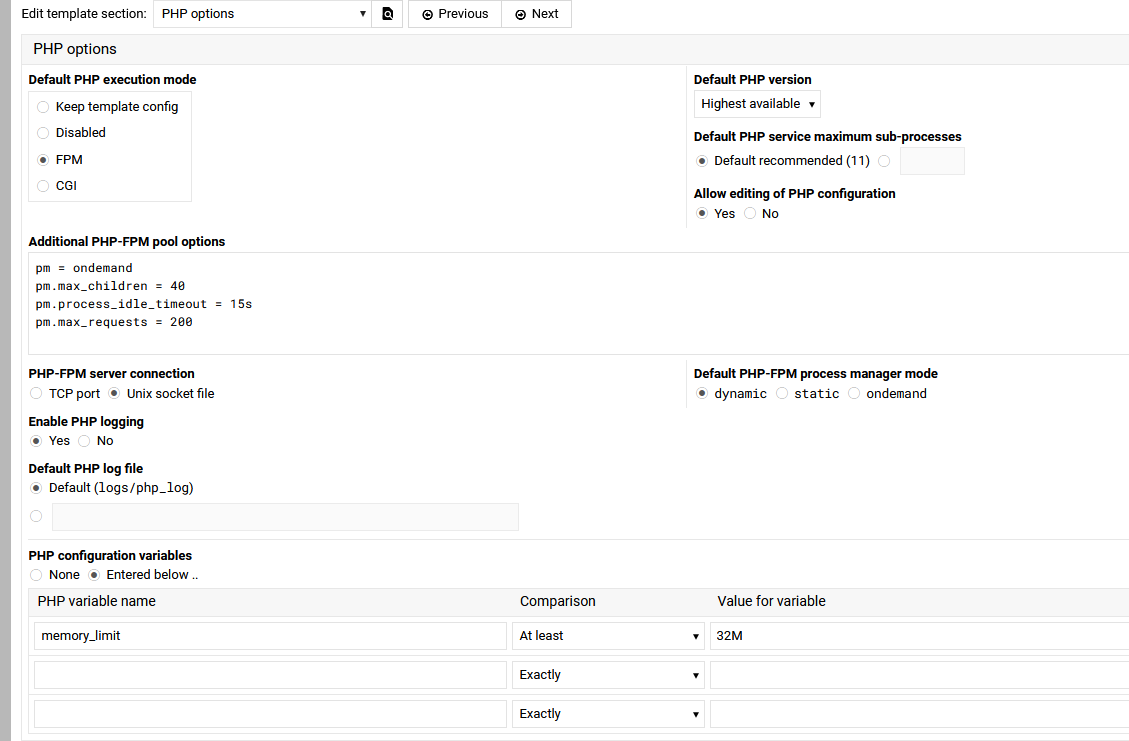Click the 32M value field
Image resolution: width=1129 pixels, height=741 pixels.
pos(919,636)
